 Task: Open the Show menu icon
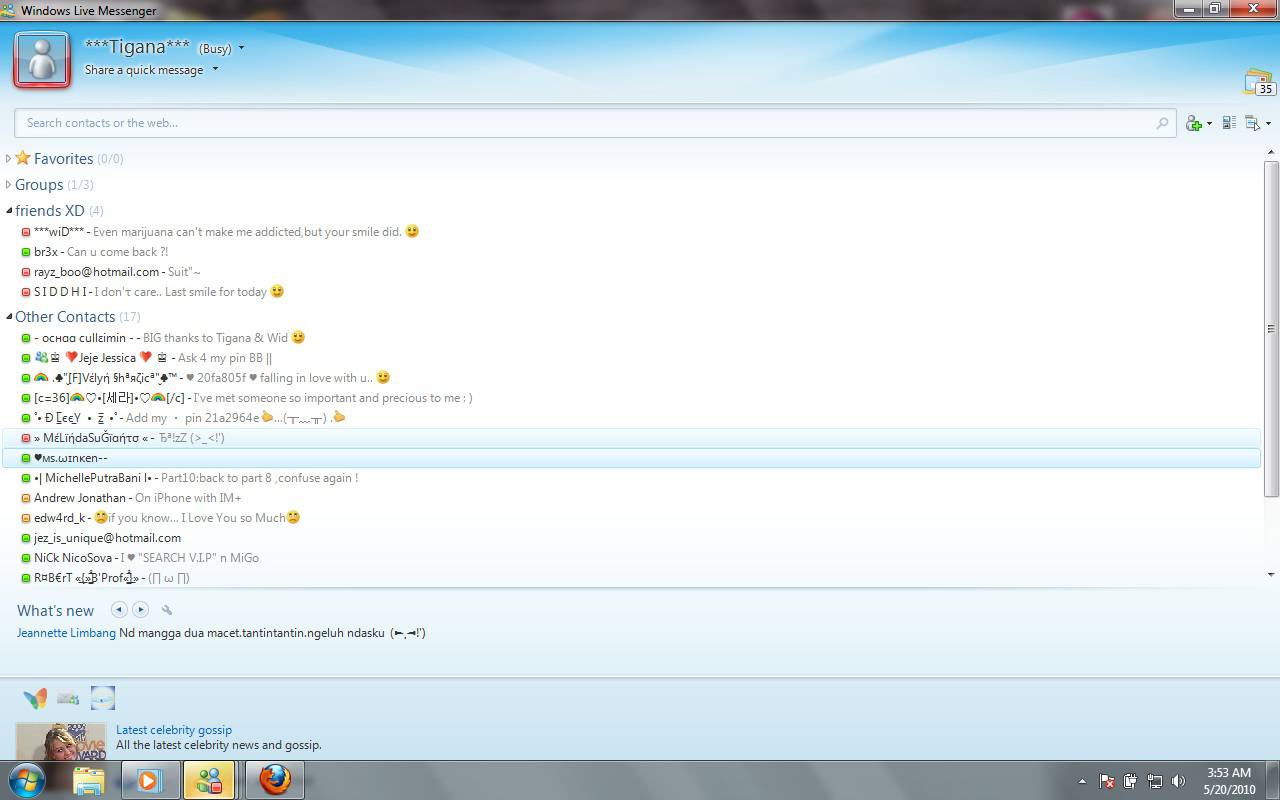1253,123
